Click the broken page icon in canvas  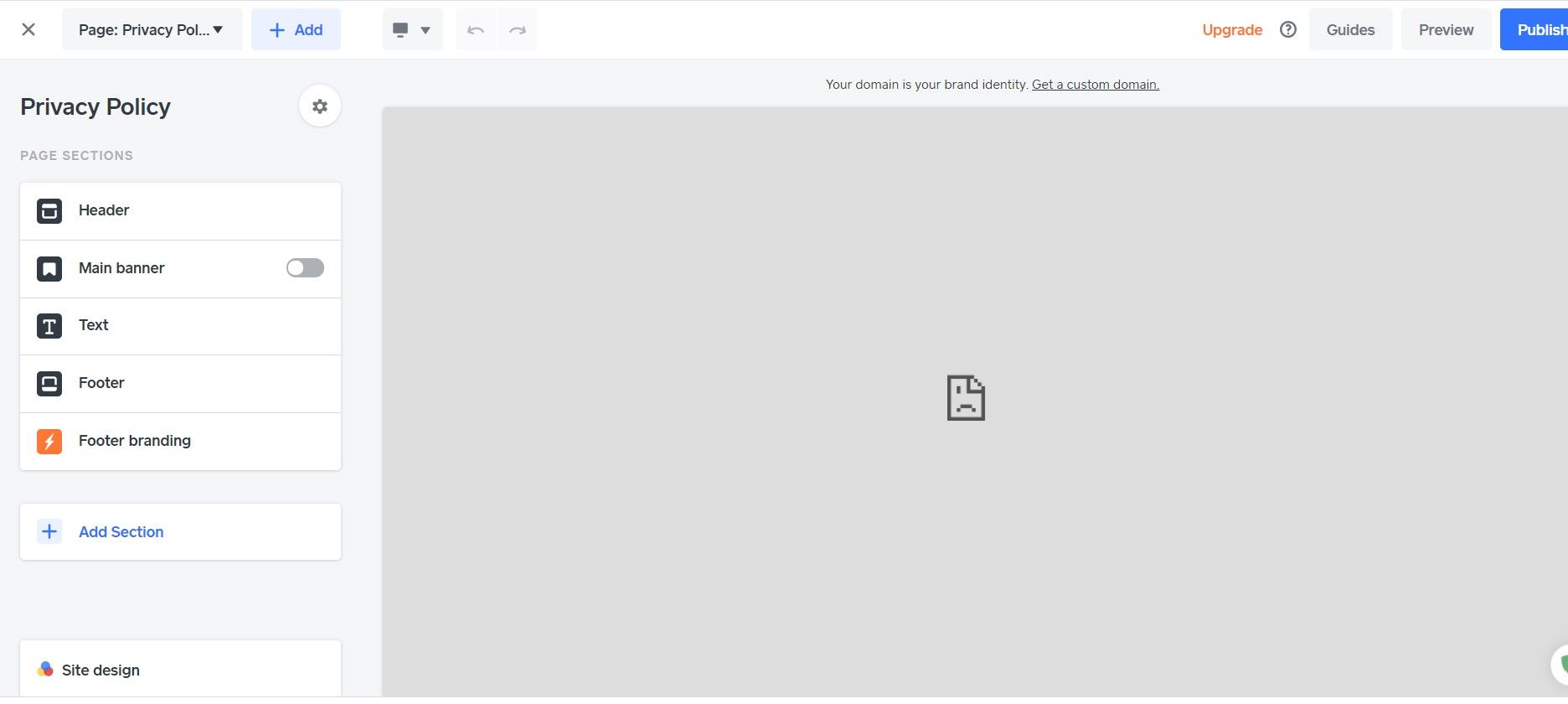click(x=966, y=397)
